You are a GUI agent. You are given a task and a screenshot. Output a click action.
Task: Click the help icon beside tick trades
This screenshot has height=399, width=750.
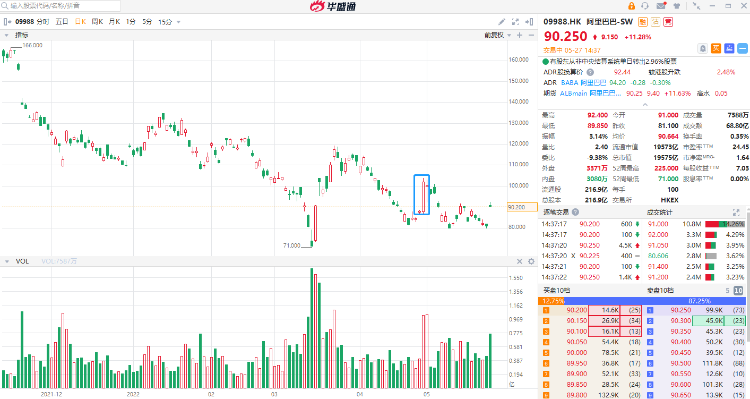point(575,212)
